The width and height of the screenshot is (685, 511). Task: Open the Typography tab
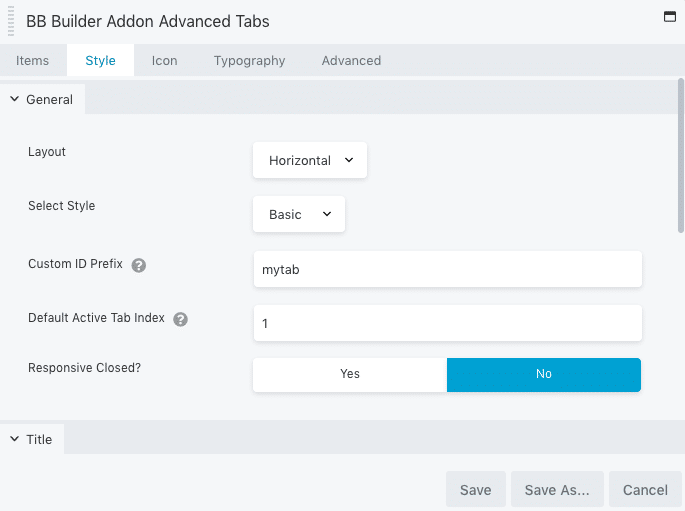249,60
